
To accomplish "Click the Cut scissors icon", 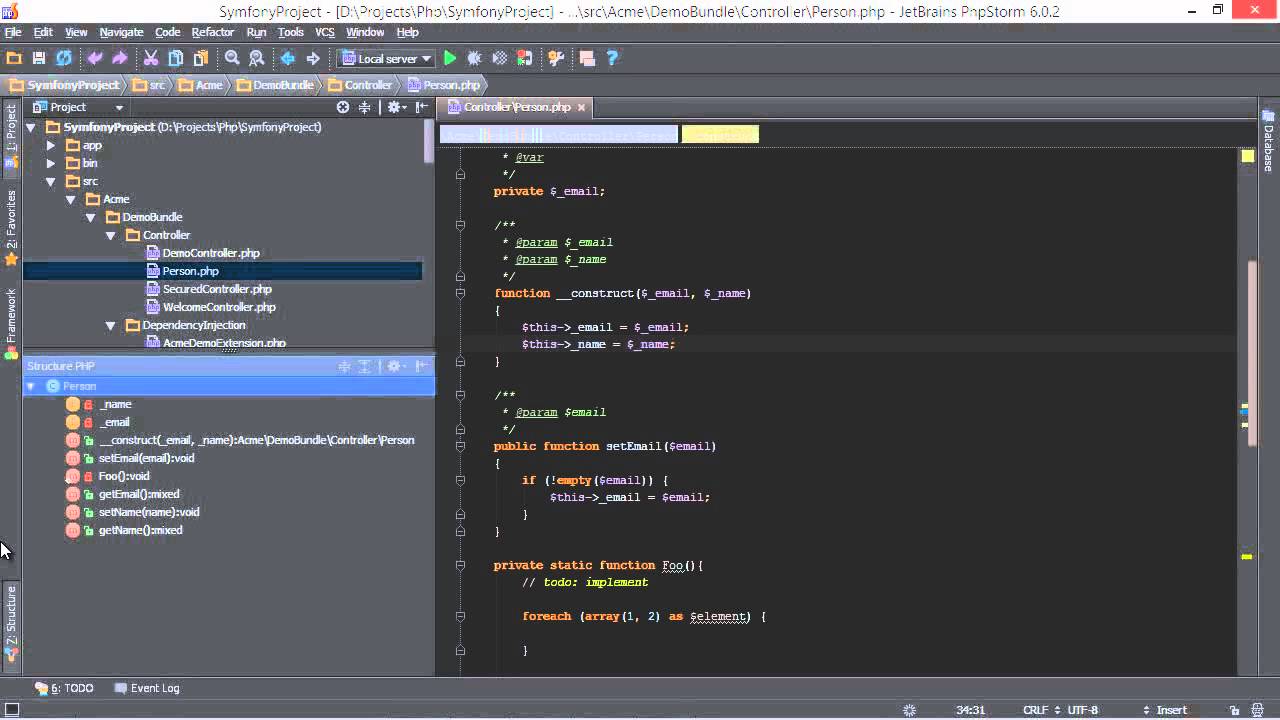I will tap(151, 59).
